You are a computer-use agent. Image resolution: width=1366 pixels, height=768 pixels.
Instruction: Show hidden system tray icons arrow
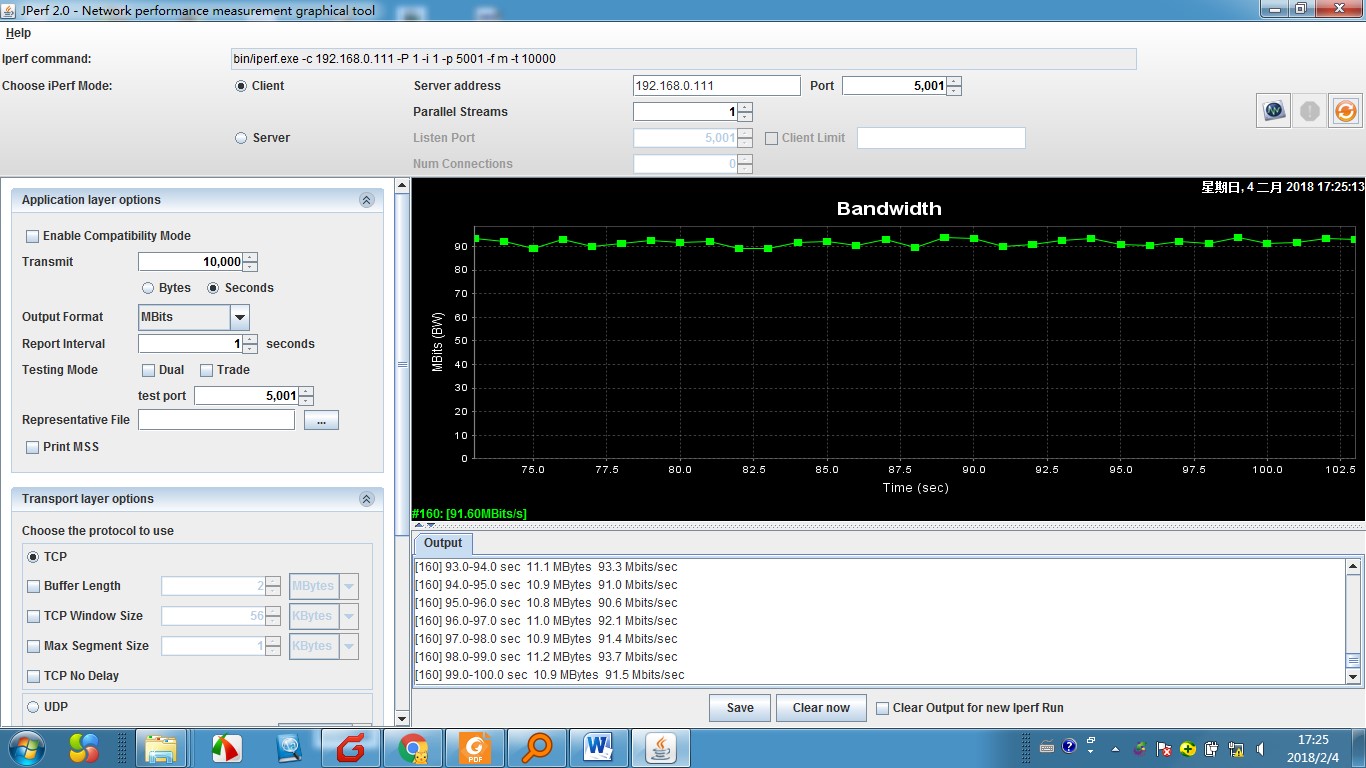[x=1116, y=748]
